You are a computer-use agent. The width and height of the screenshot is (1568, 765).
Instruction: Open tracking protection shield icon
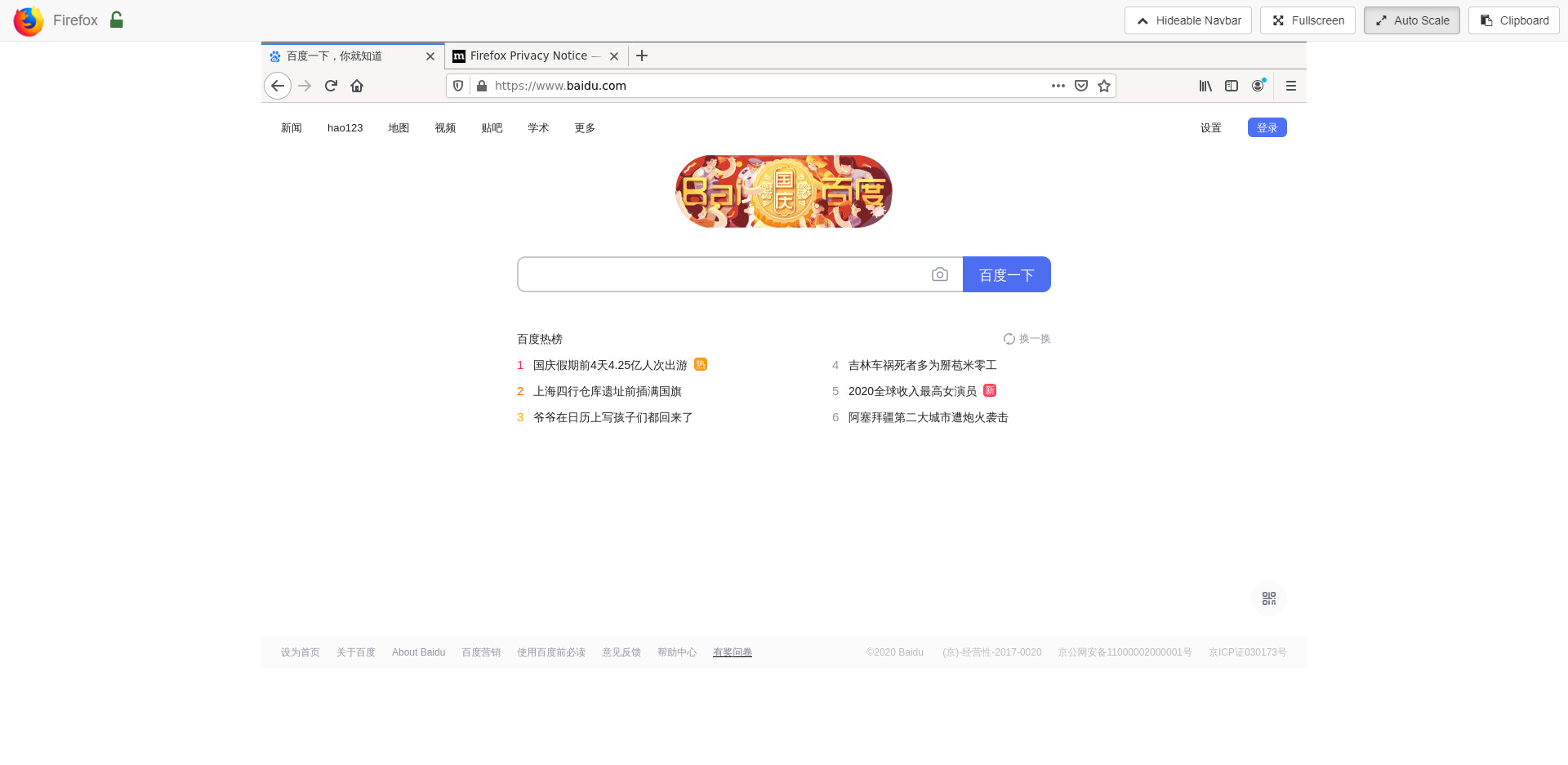pyautogui.click(x=458, y=86)
